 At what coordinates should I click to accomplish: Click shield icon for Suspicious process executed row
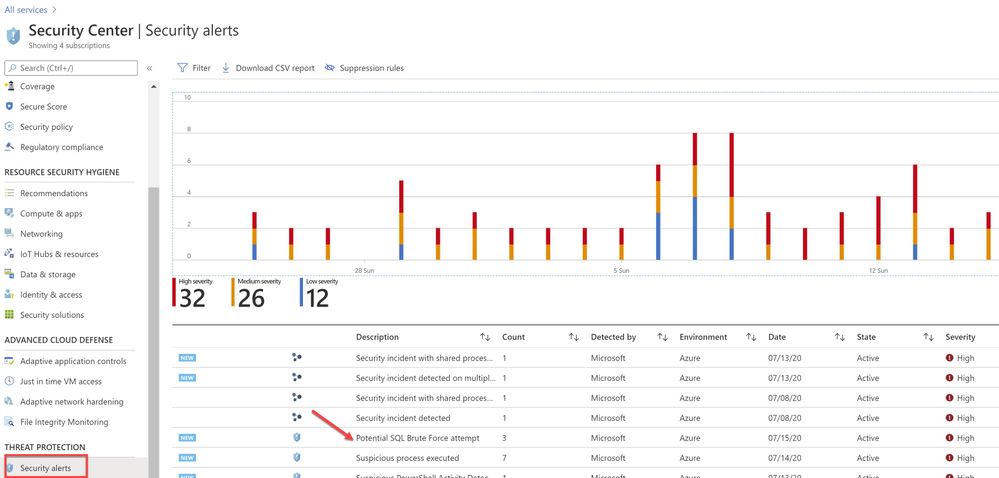296,458
